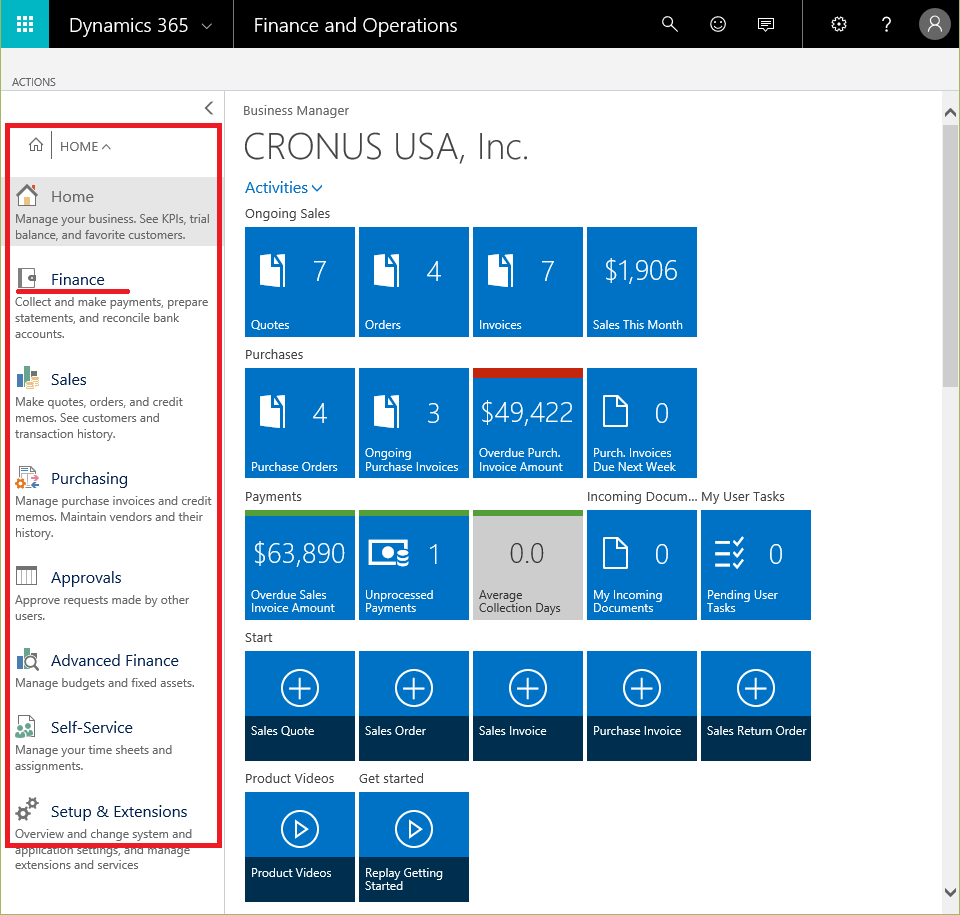Click the play icon on Replay Getting Started
The width and height of the screenshot is (960, 915).
[414, 829]
